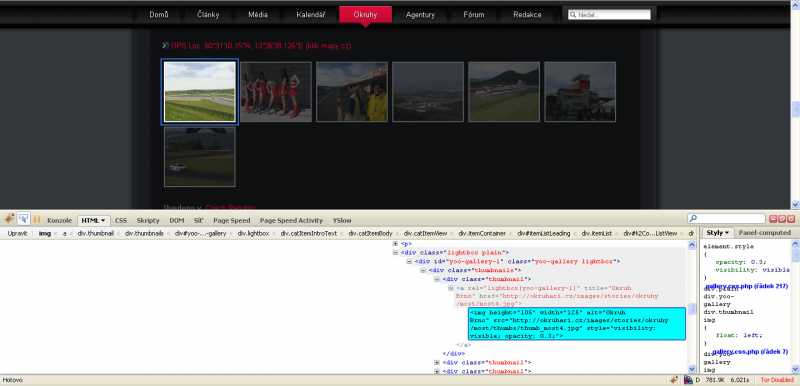Image resolution: width=800 pixels, height=386 pixels.
Task: Click the website Hledat search field
Action: click(609, 15)
